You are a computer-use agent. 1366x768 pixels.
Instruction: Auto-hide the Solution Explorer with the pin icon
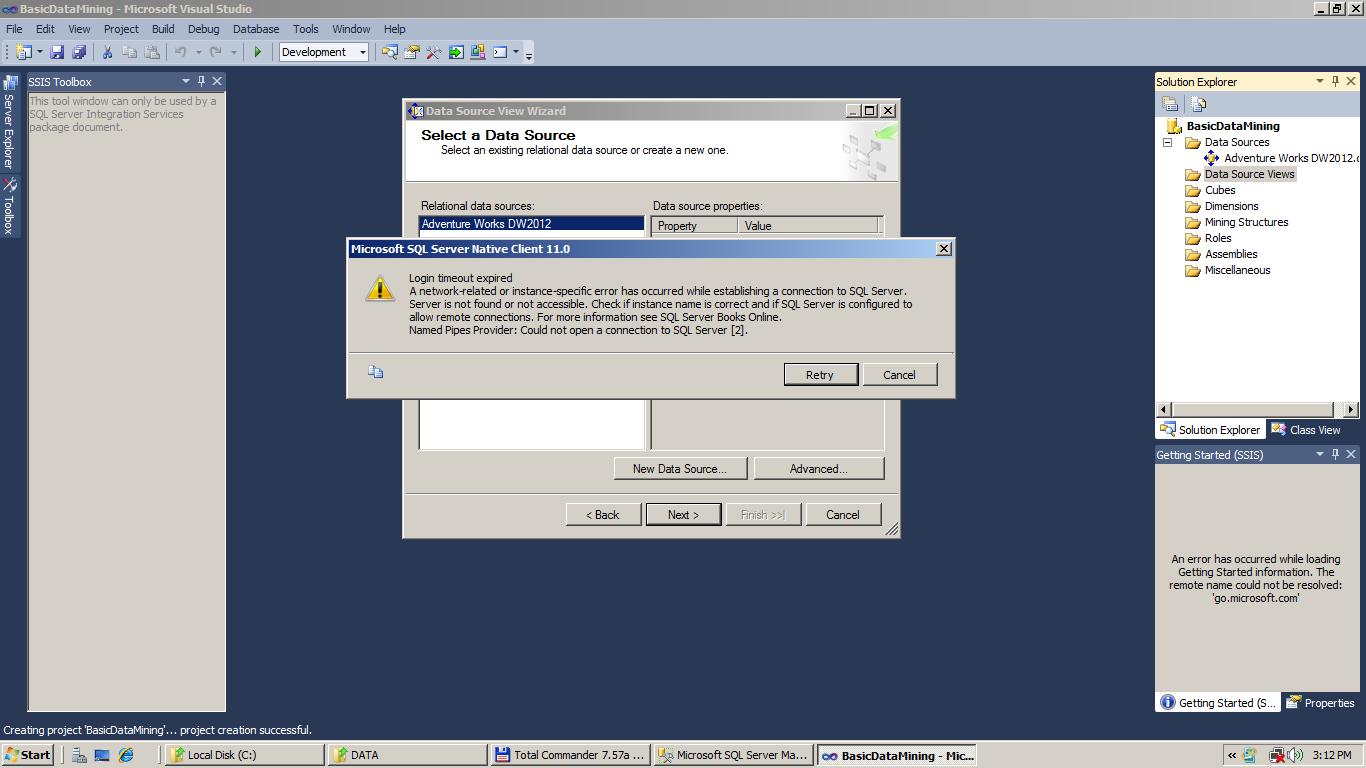[x=1337, y=81]
